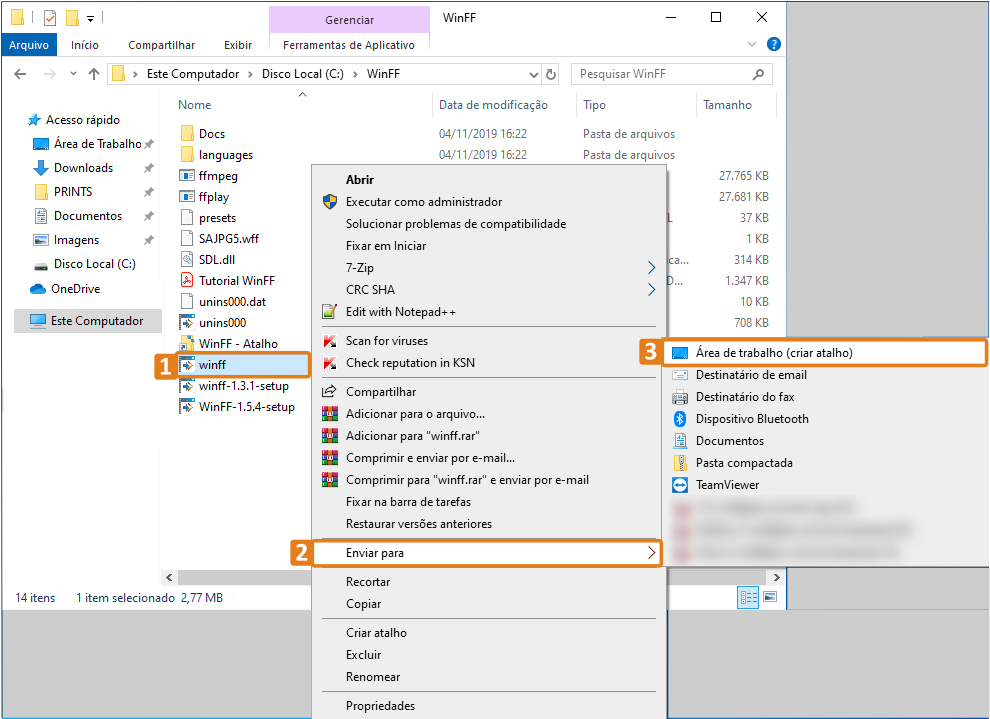The width and height of the screenshot is (990, 719).
Task: Click the Compartilhar share icon
Action: [x=330, y=391]
